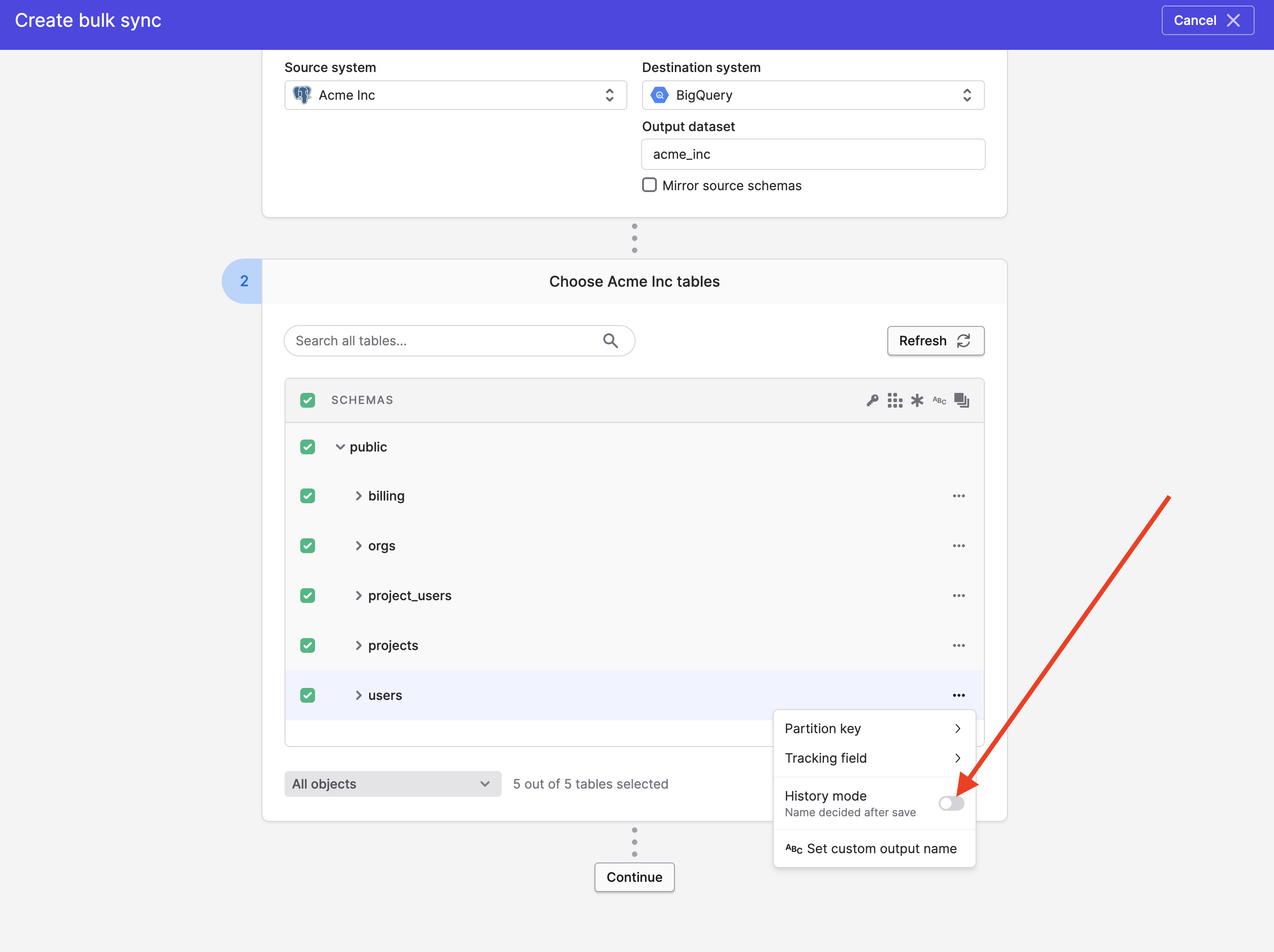This screenshot has width=1274, height=952.
Task: Expand the users table chevron
Action: [358, 695]
